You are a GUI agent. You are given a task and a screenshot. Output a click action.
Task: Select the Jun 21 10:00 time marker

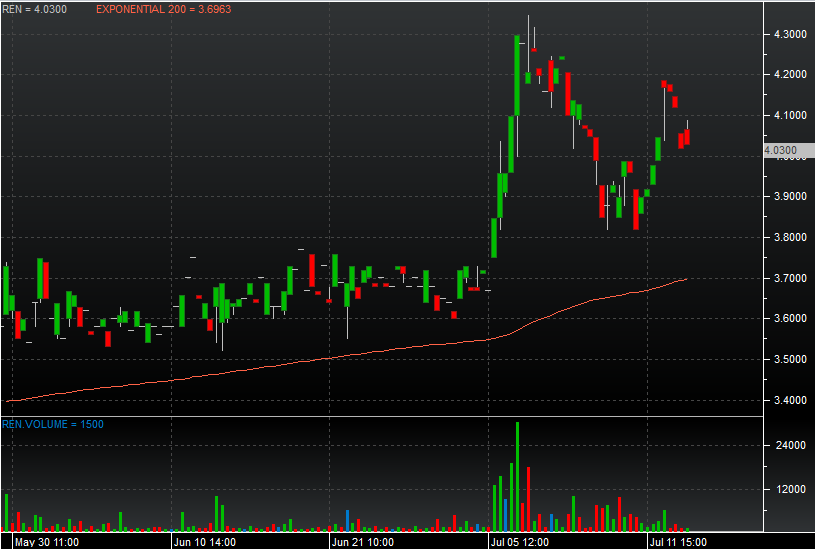(362, 541)
